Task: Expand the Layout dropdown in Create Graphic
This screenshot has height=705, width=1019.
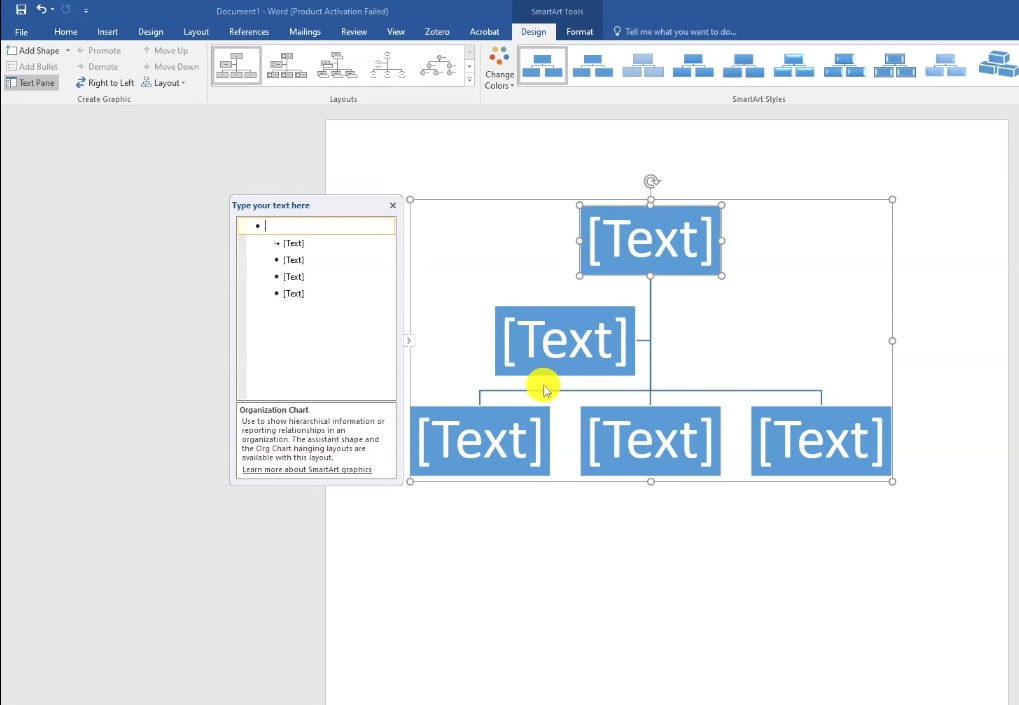Action: point(163,83)
